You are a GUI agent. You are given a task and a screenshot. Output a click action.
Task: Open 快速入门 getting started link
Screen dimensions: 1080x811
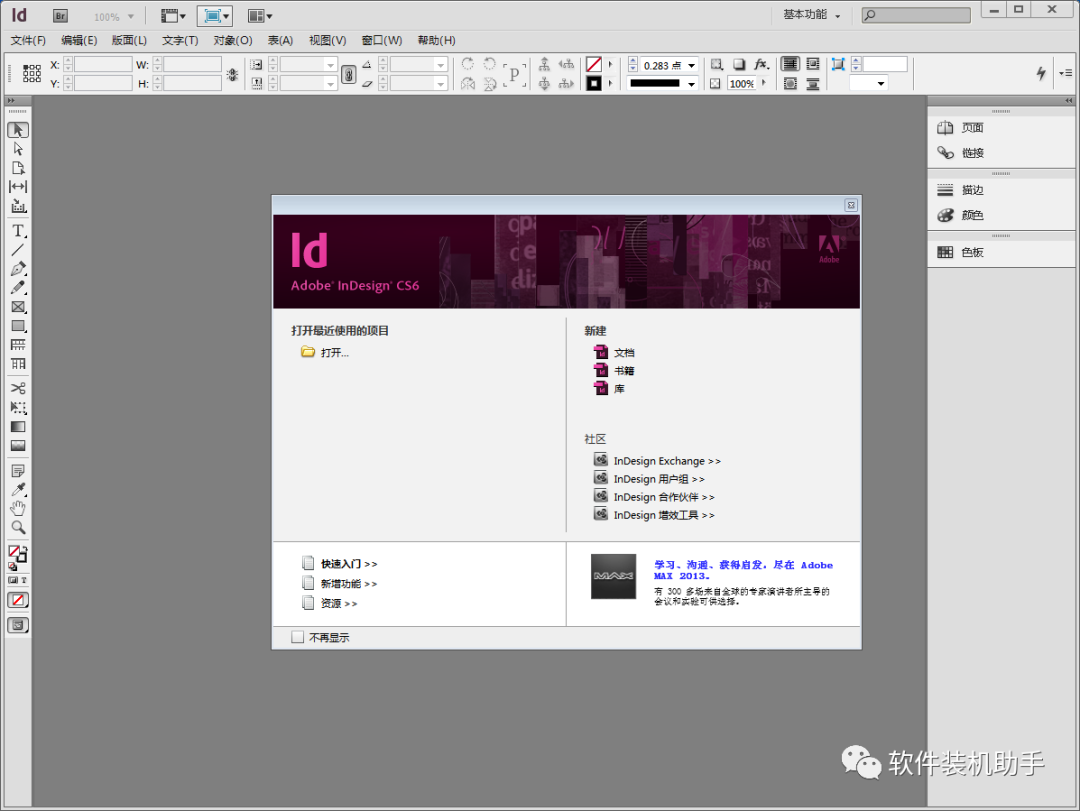pyautogui.click(x=349, y=564)
